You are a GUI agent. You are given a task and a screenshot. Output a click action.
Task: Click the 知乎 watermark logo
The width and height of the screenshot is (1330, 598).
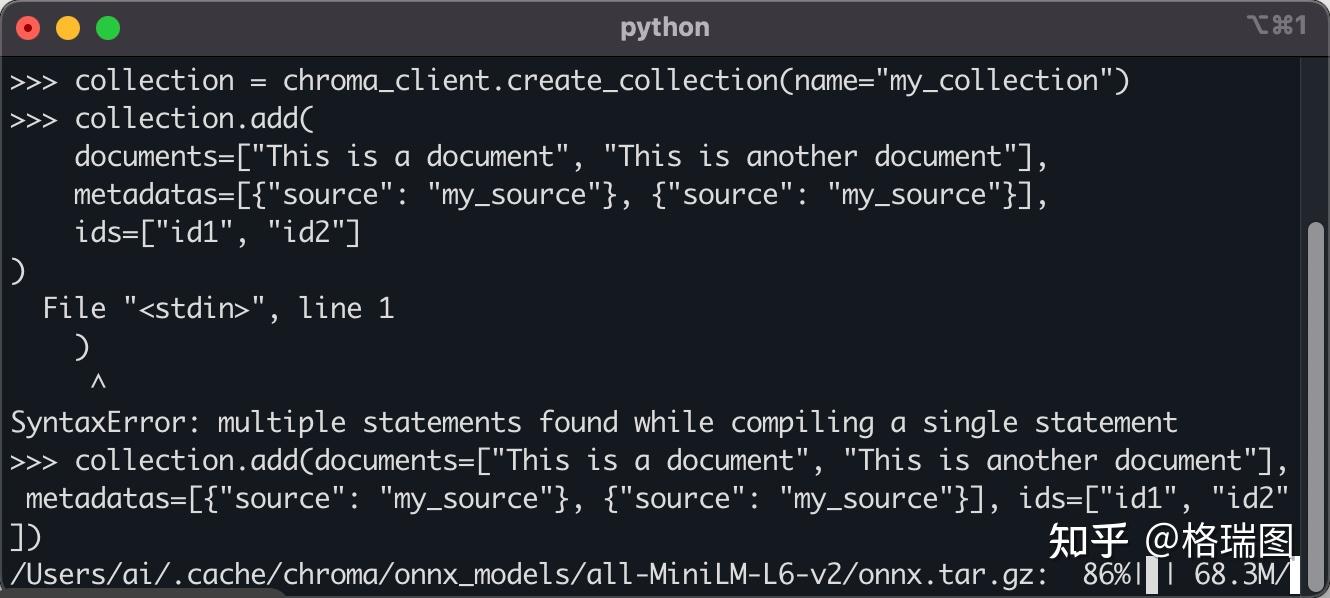click(1088, 541)
